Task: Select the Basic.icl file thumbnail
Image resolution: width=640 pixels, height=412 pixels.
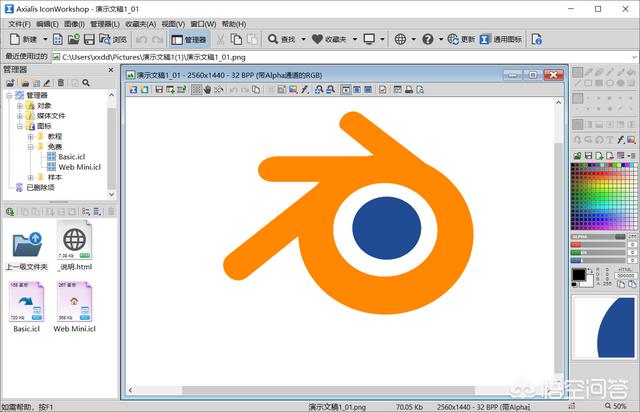Action: 27,306
